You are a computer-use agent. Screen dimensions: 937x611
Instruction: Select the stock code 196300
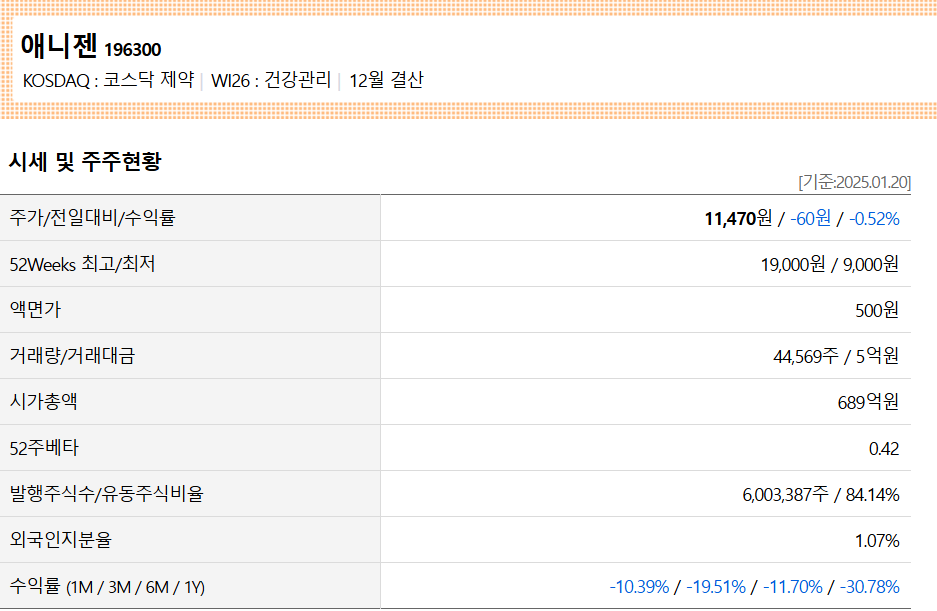point(133,50)
